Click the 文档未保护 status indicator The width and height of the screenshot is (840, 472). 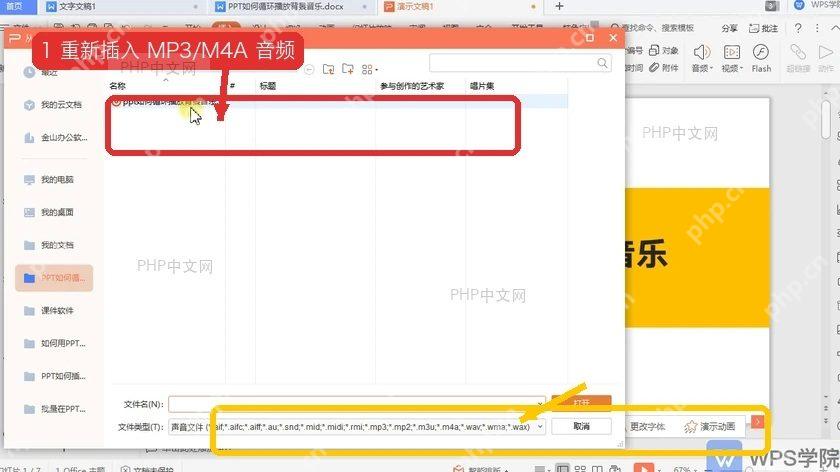[147, 469]
